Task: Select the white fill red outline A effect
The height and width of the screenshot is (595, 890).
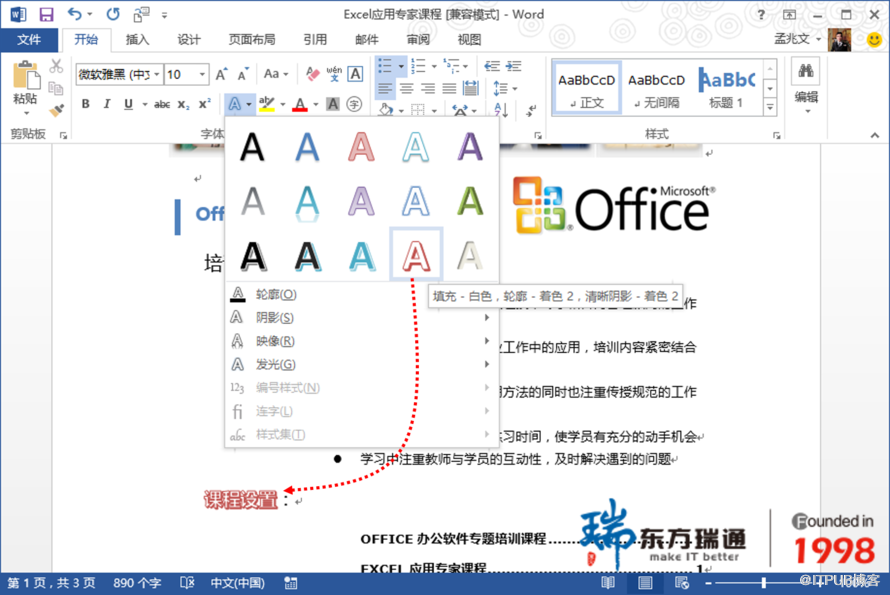Action: tap(416, 255)
